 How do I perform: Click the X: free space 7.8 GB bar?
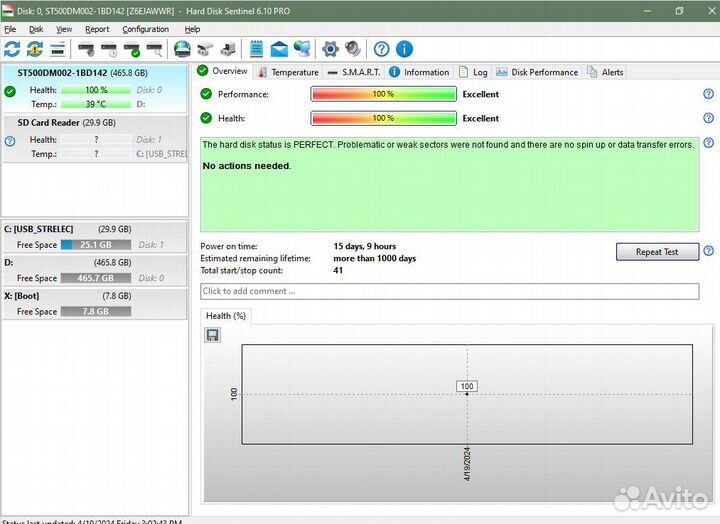click(96, 311)
